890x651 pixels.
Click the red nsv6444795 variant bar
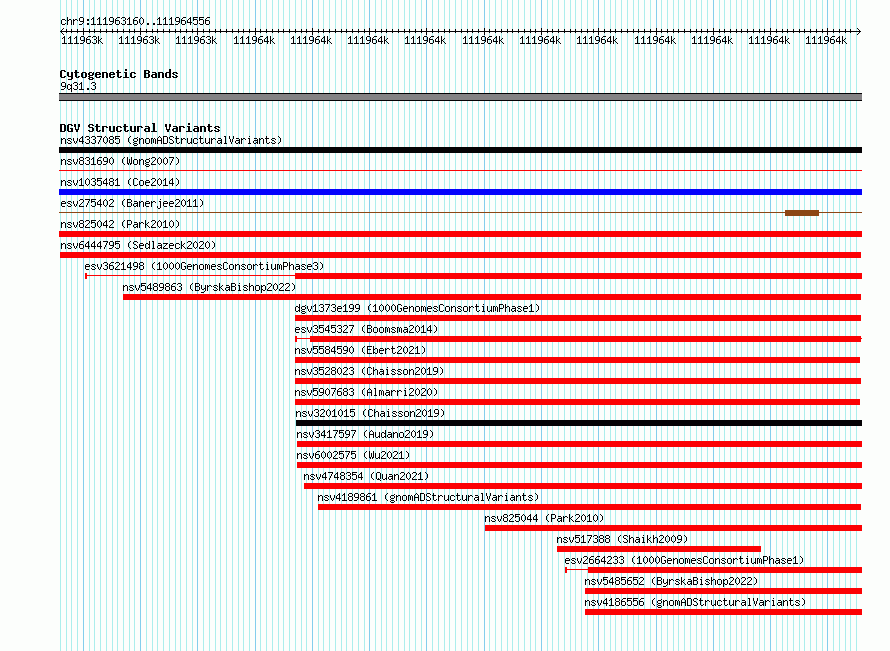click(x=460, y=255)
